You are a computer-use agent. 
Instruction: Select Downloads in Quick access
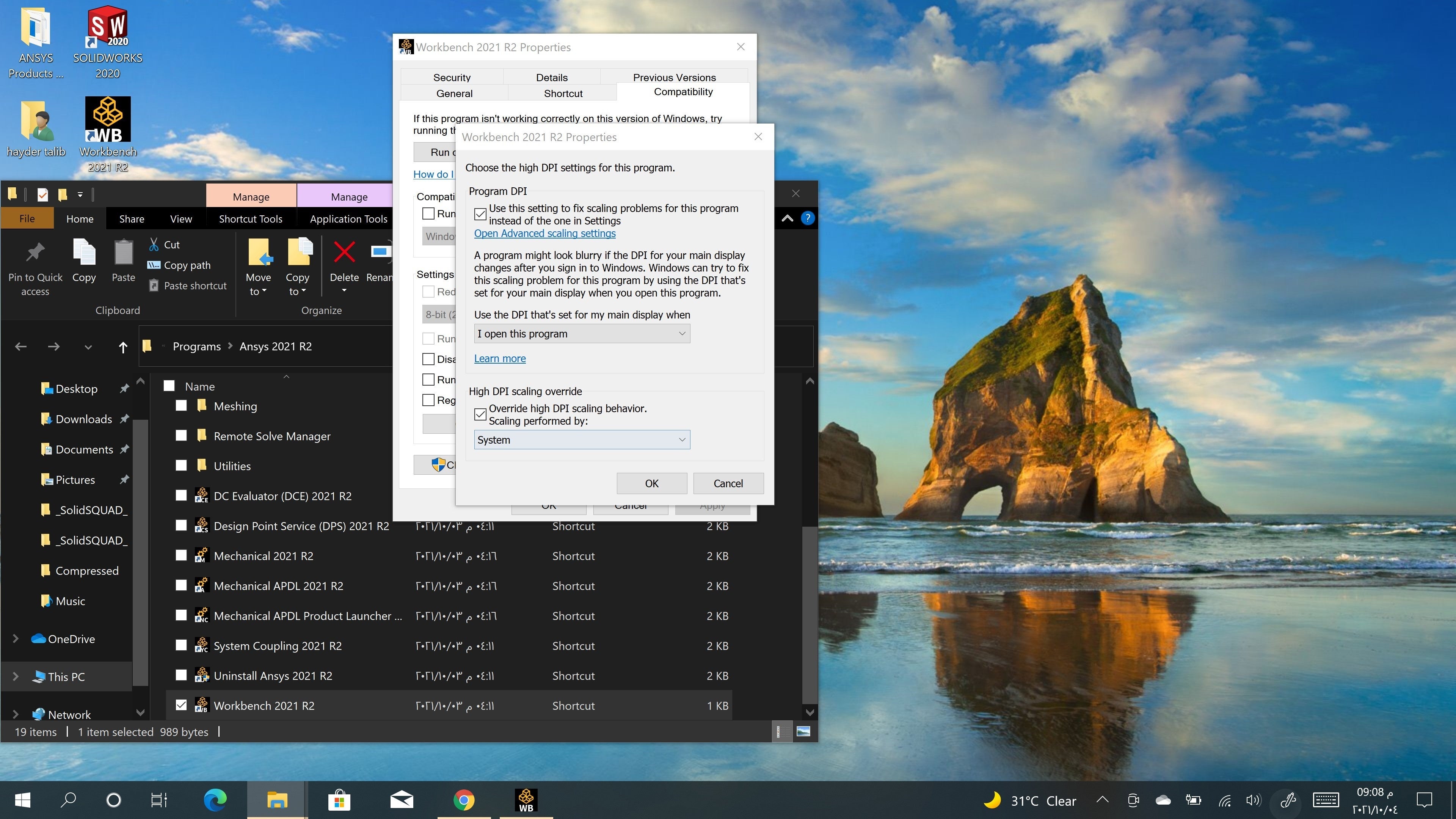(x=84, y=419)
